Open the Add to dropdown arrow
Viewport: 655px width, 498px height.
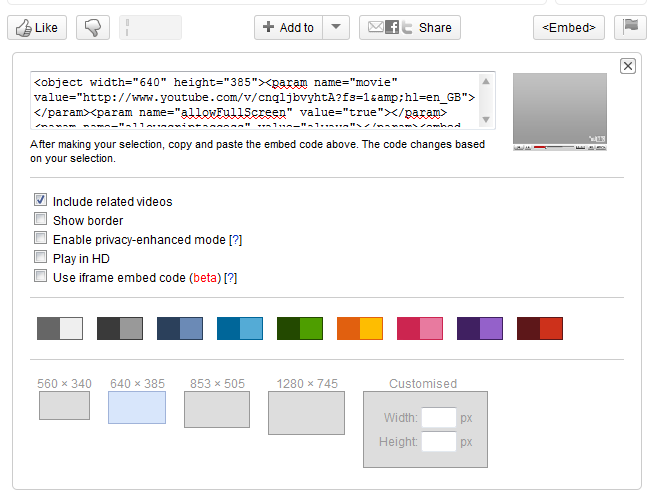[x=338, y=28]
